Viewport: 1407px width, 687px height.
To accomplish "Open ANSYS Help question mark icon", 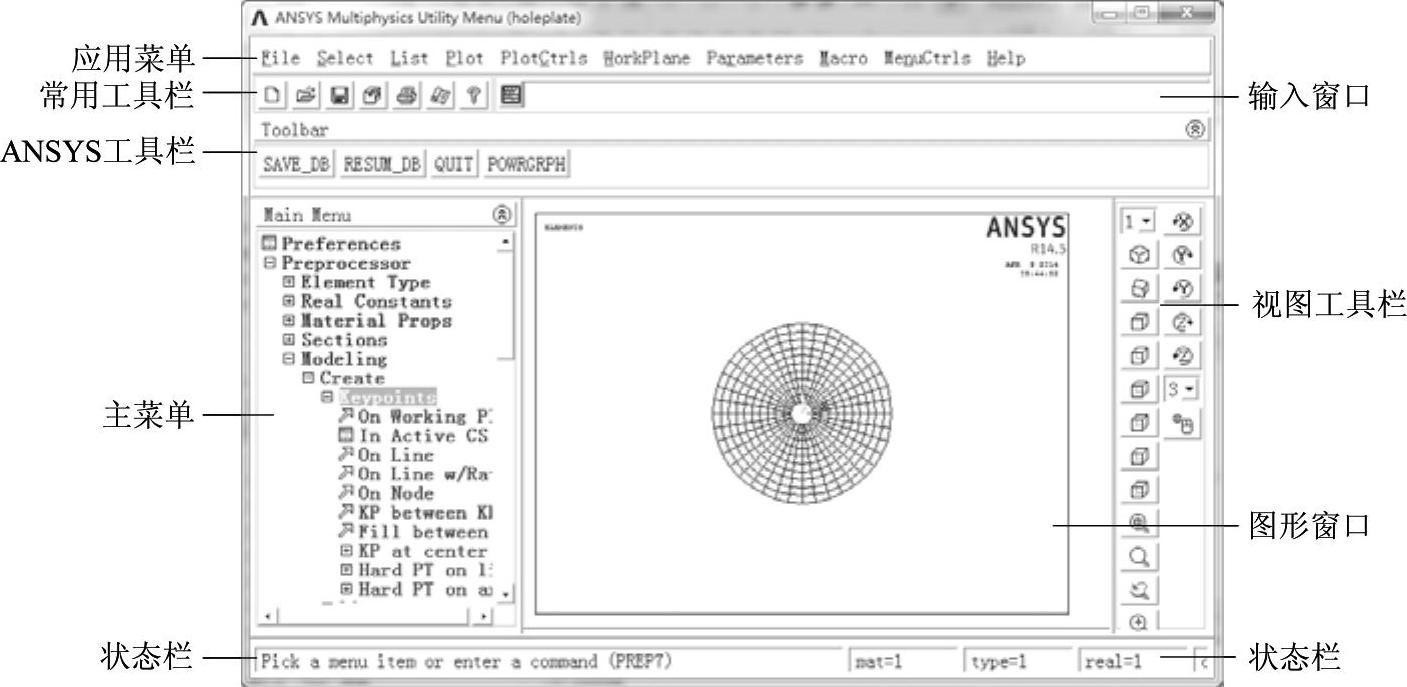I will click(476, 96).
